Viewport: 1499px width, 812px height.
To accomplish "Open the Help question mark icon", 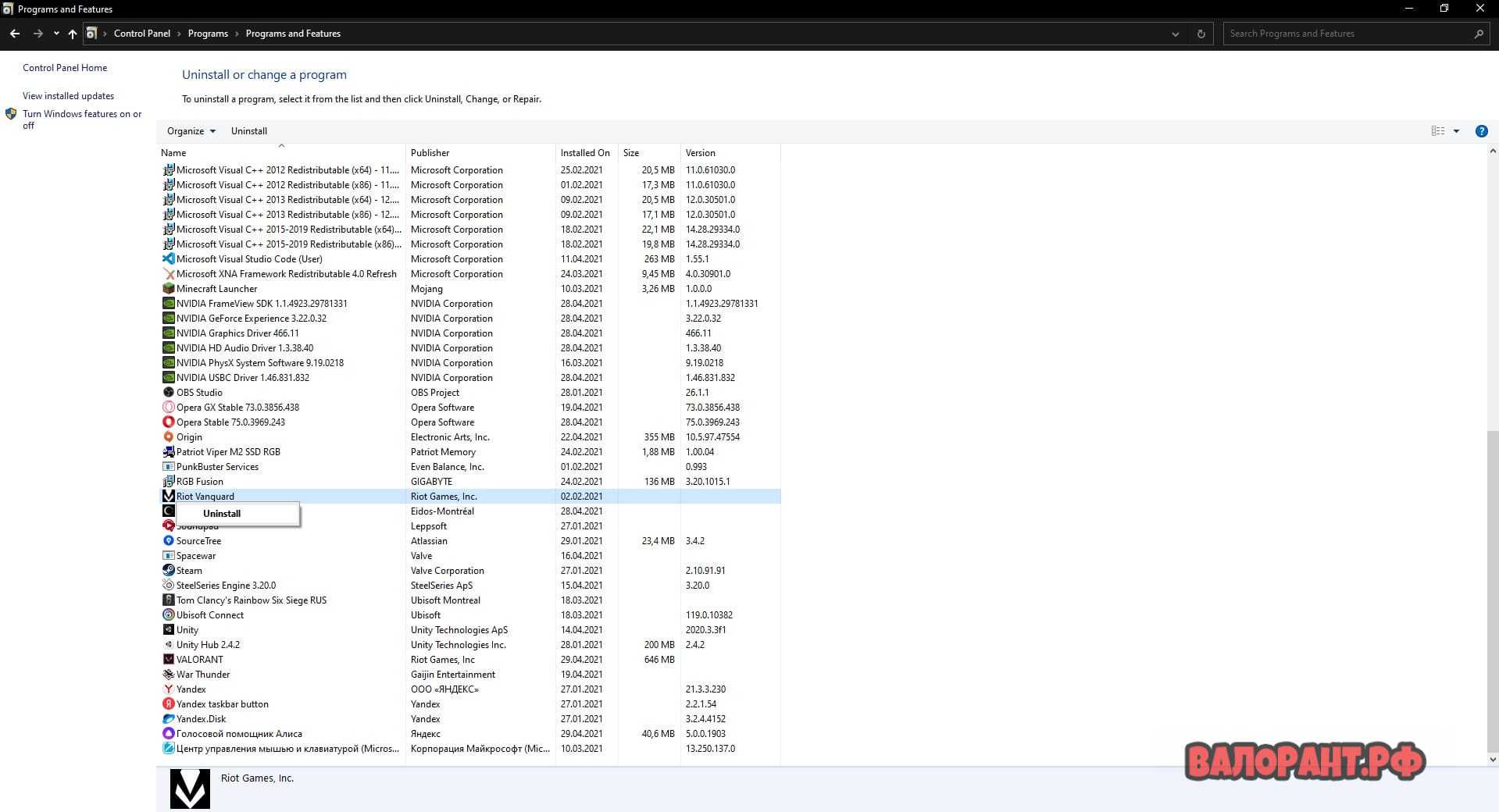I will [1480, 131].
